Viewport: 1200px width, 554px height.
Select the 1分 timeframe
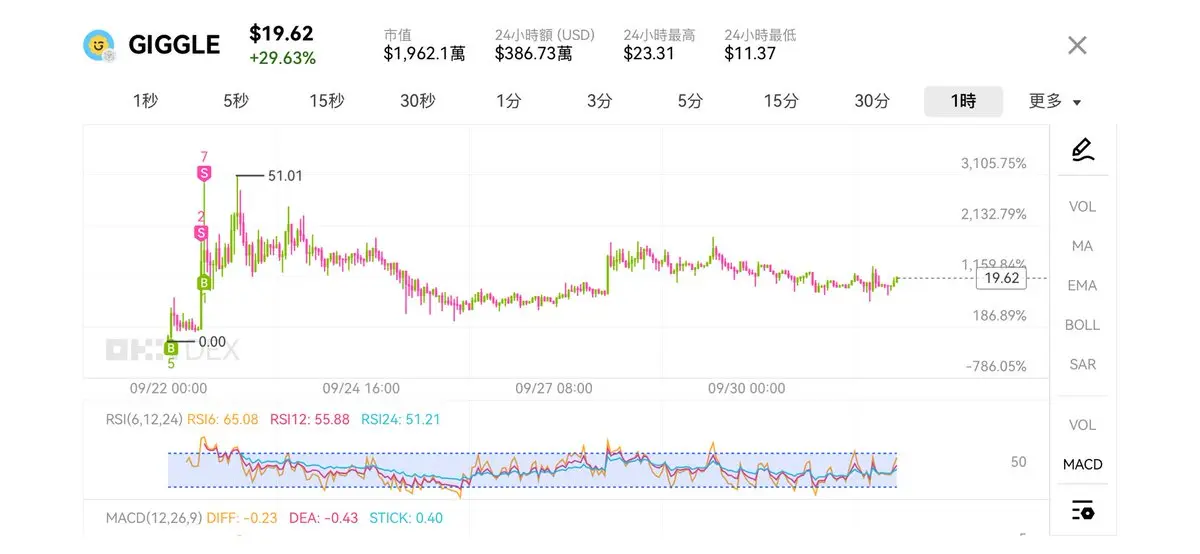508,101
